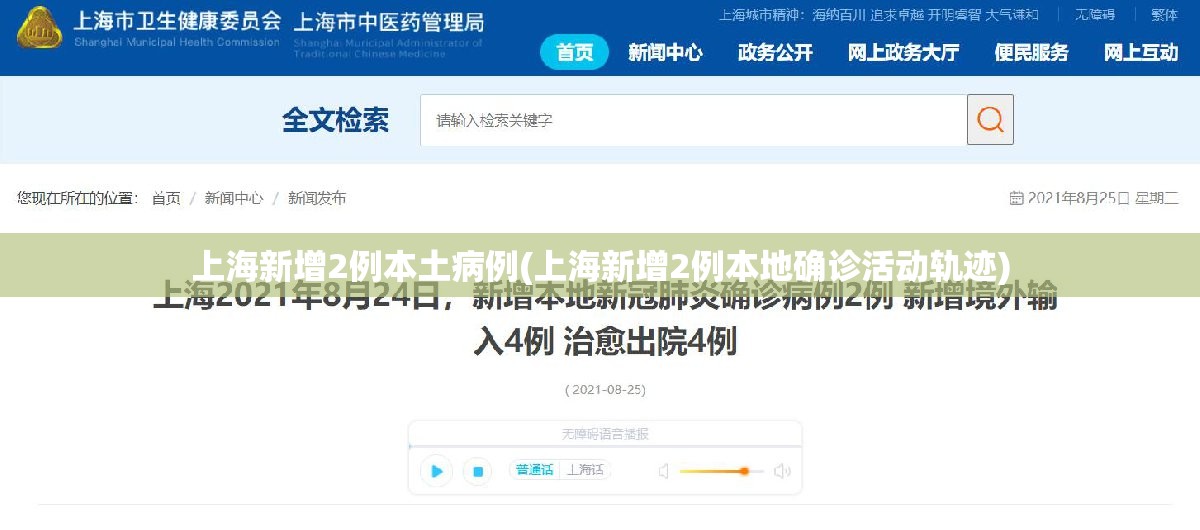
Task: Focus the 请输入检索关键字 search field
Action: pyautogui.click(x=693, y=120)
